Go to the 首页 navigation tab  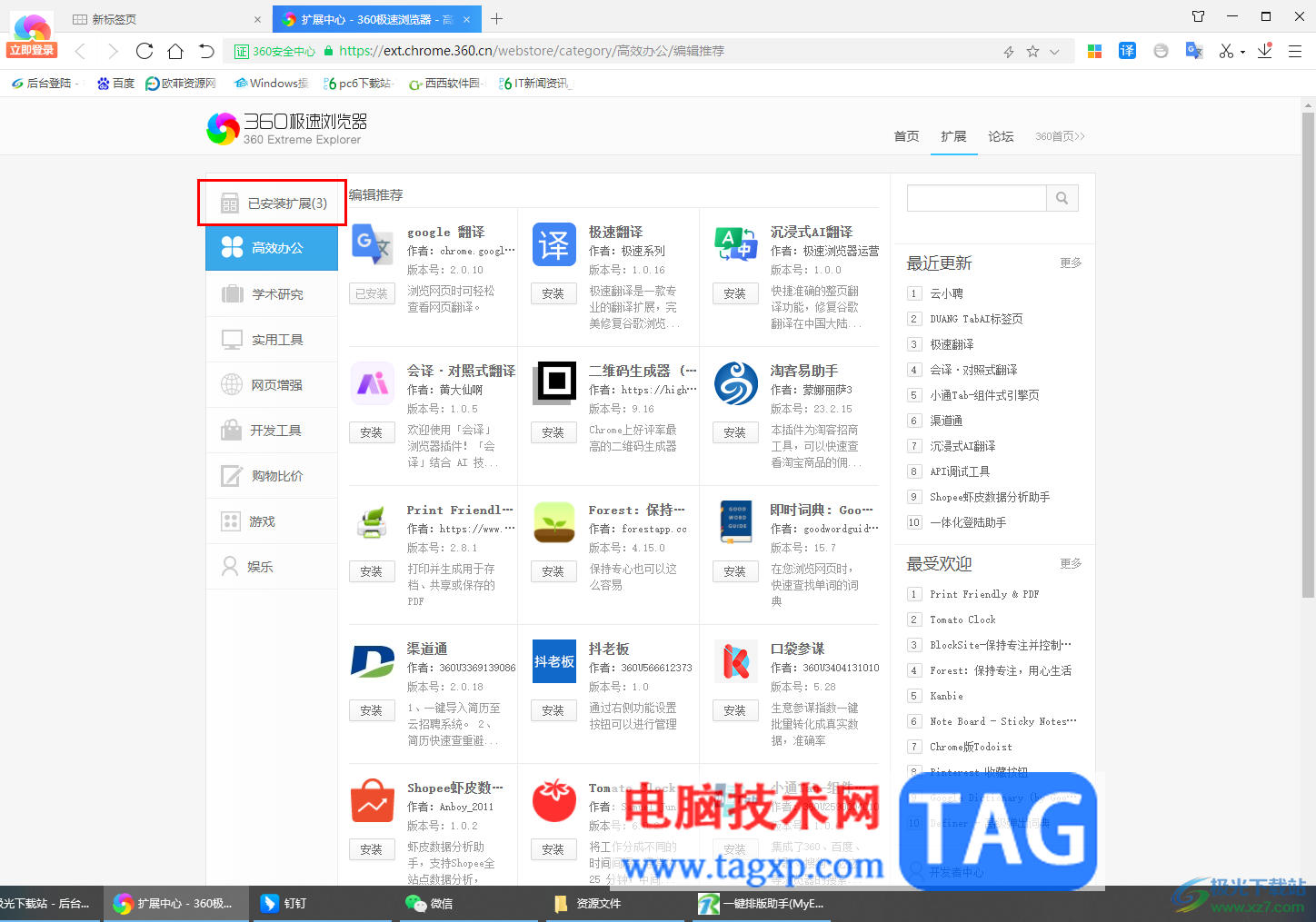click(x=906, y=136)
